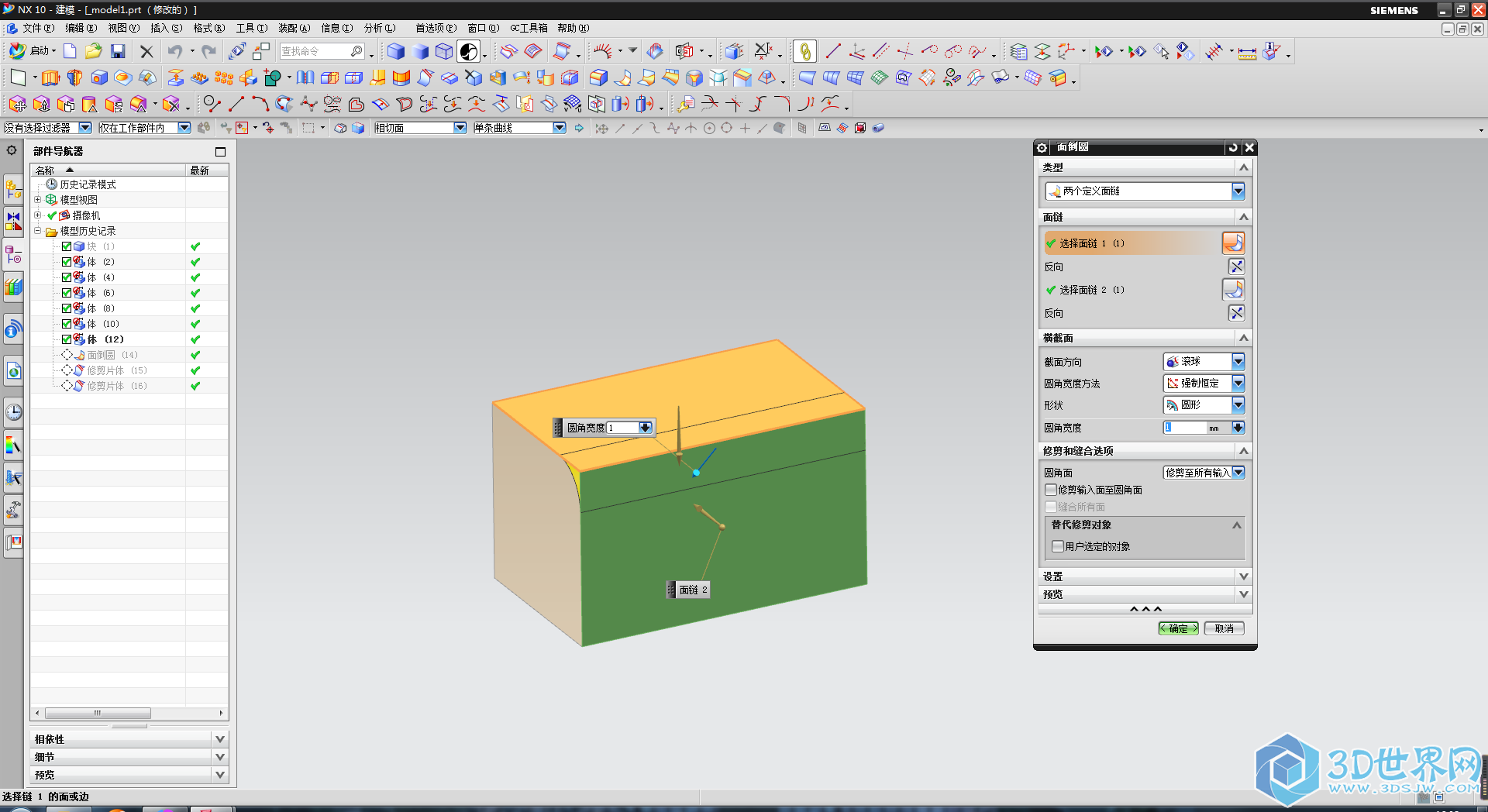Open the 形状 圆形 dropdown
Image resolution: width=1488 pixels, height=812 pixels.
pos(1204,405)
